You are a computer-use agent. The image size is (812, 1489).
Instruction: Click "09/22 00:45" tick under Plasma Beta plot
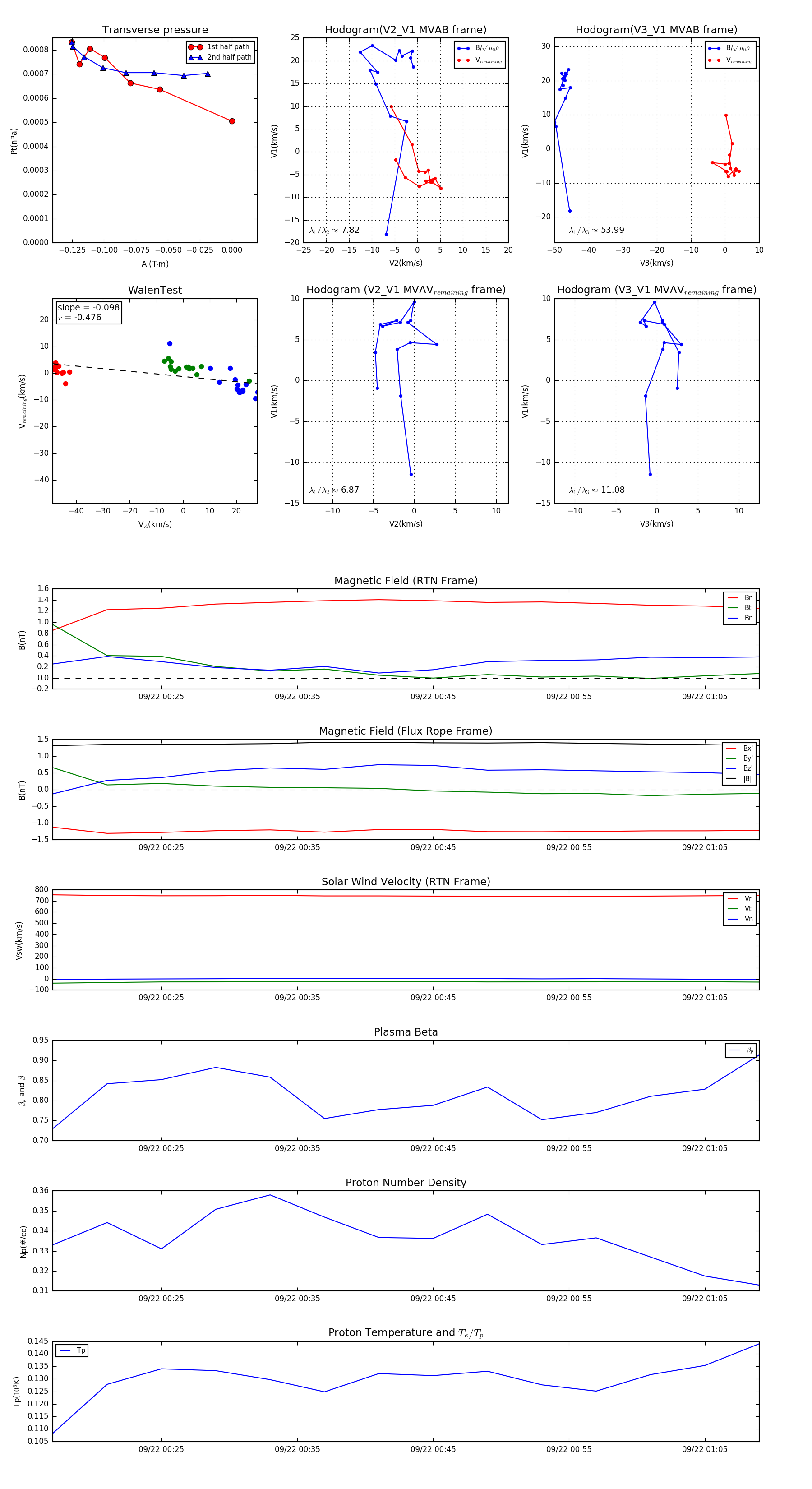[x=433, y=1148]
